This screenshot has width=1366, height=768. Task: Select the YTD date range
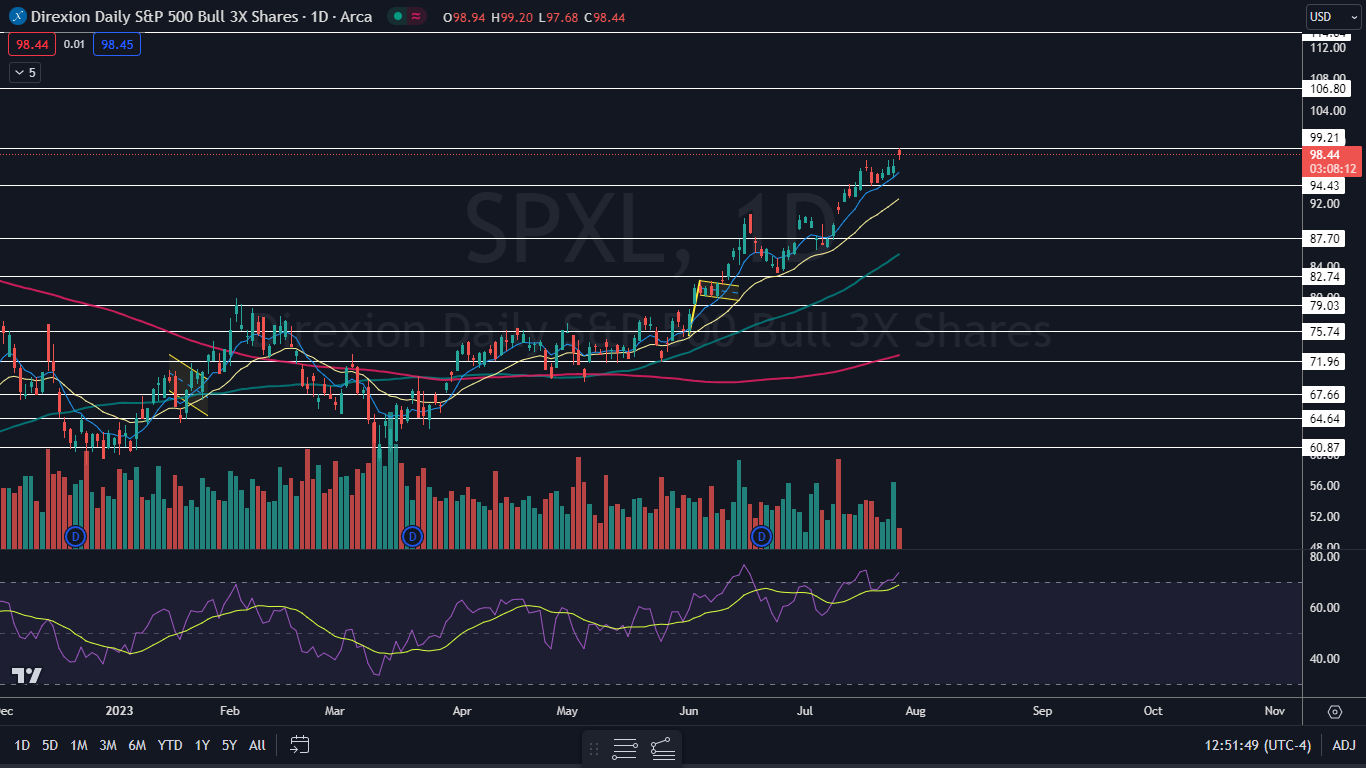click(x=170, y=745)
